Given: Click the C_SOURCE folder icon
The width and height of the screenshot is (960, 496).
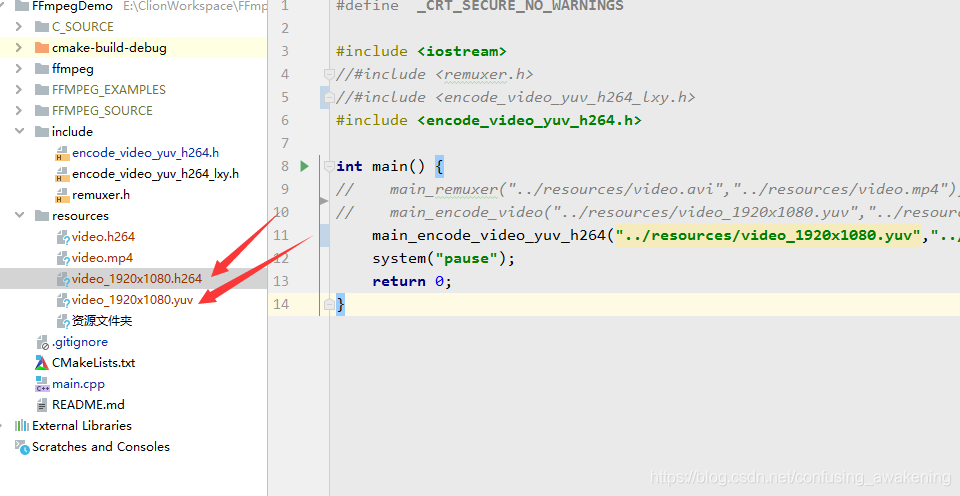Looking at the screenshot, I should (x=42, y=26).
